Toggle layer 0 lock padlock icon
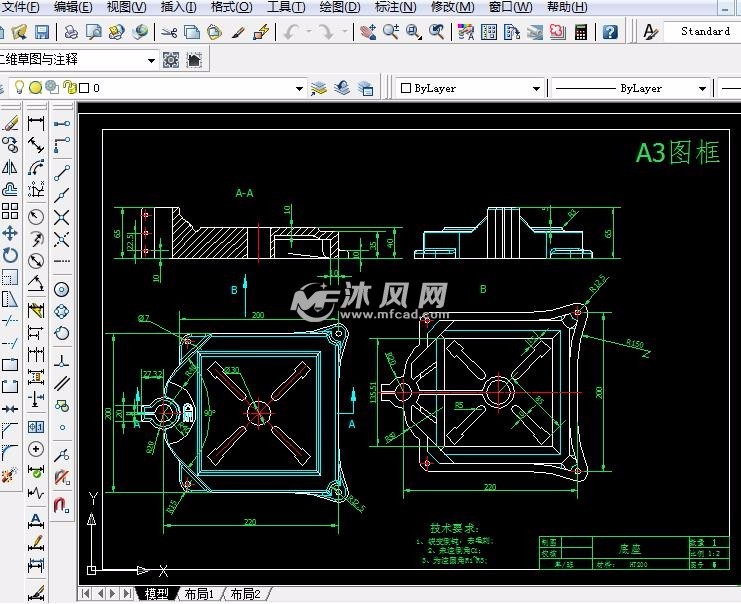This screenshot has width=741, height=604. [68, 88]
